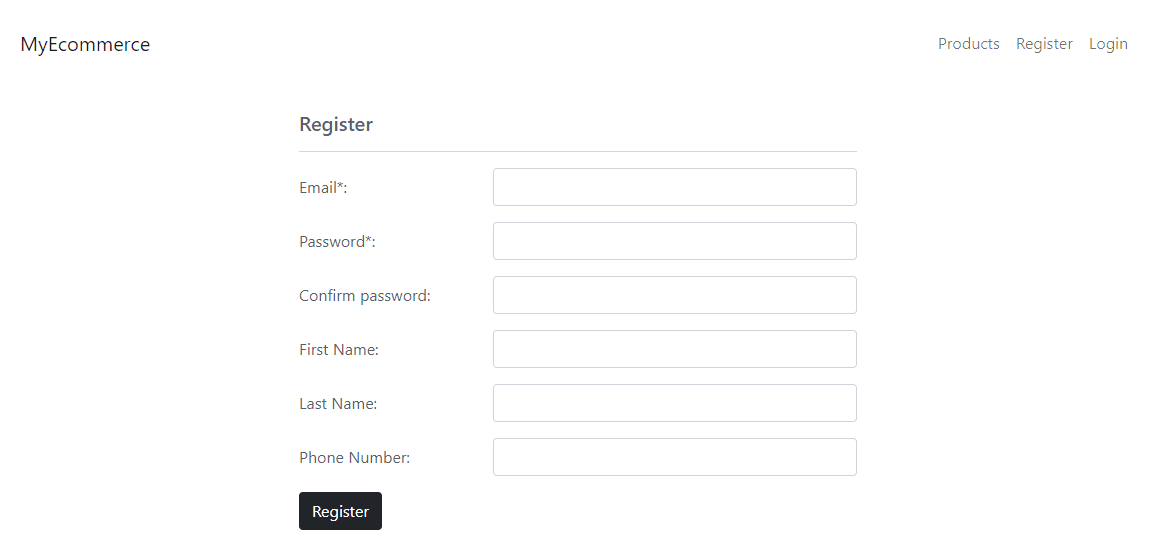The height and width of the screenshot is (545, 1151).
Task: Click the Confirm password label text
Action: click(x=365, y=296)
